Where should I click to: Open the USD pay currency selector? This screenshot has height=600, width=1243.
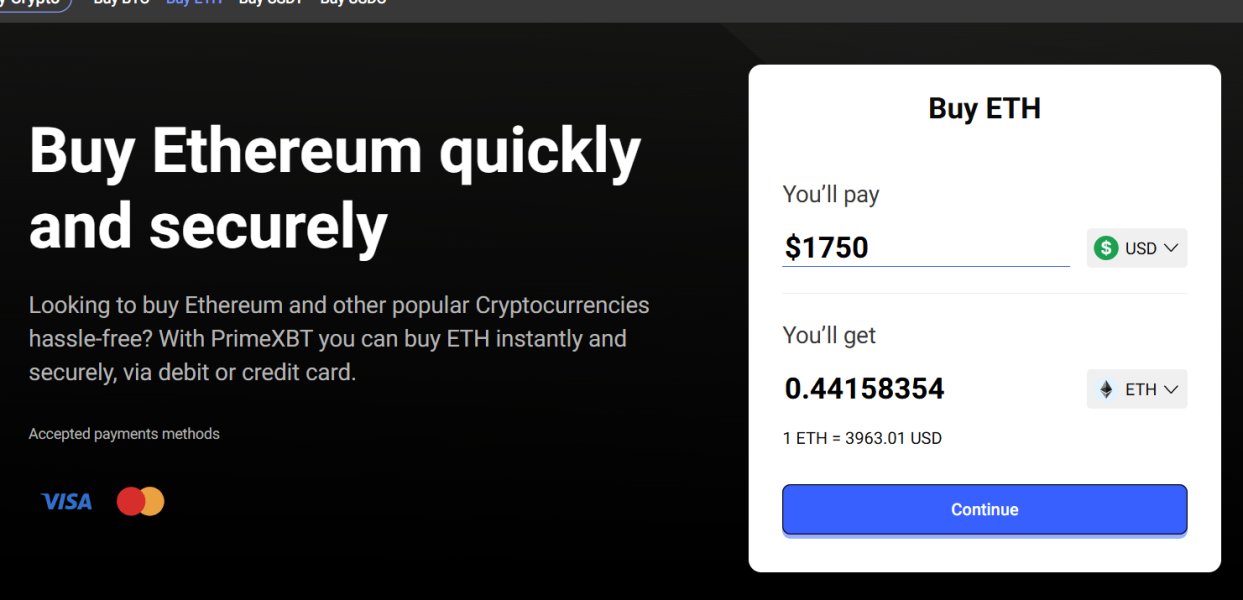pyautogui.click(x=1137, y=248)
